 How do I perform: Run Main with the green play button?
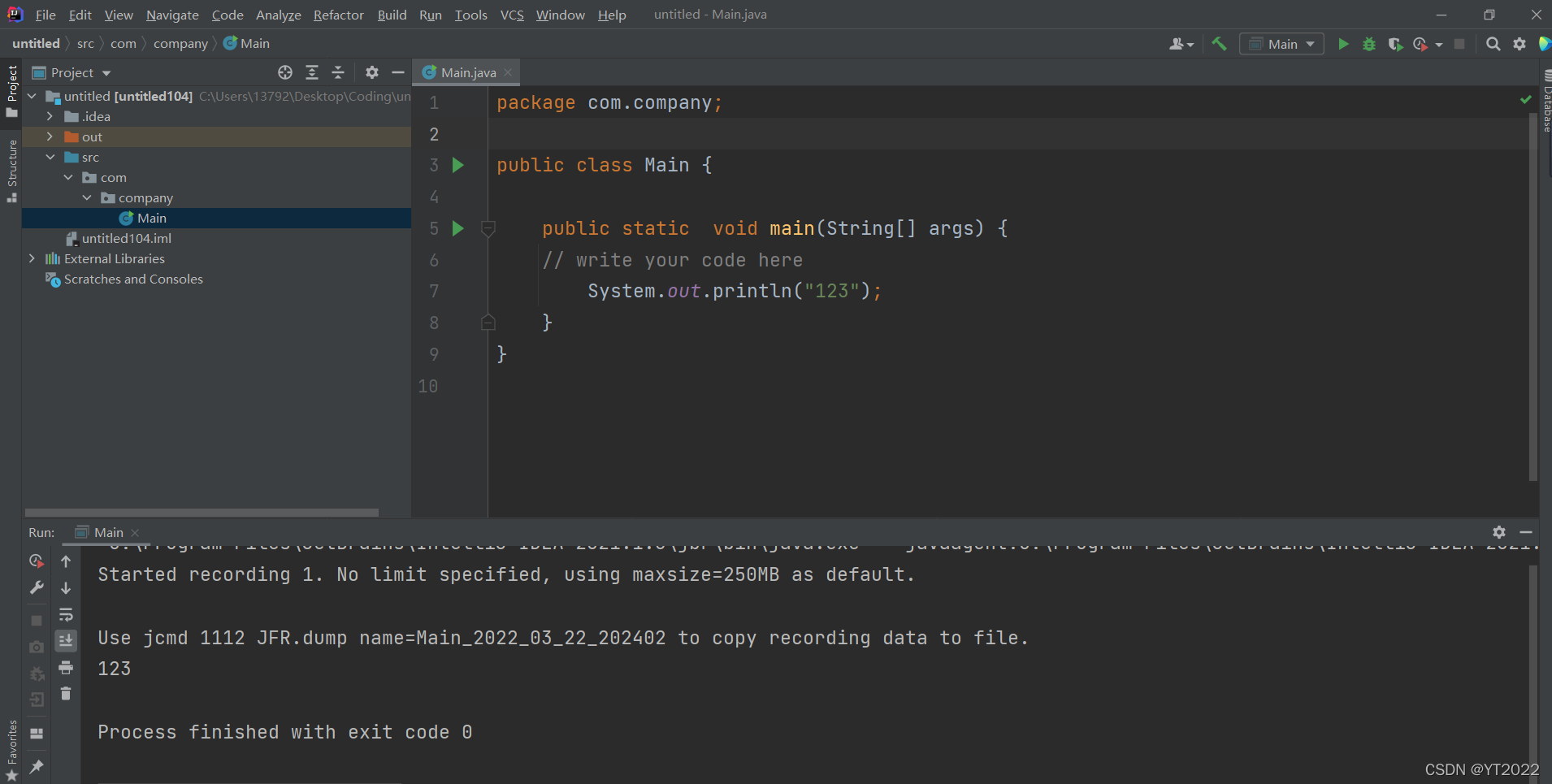click(x=1343, y=44)
